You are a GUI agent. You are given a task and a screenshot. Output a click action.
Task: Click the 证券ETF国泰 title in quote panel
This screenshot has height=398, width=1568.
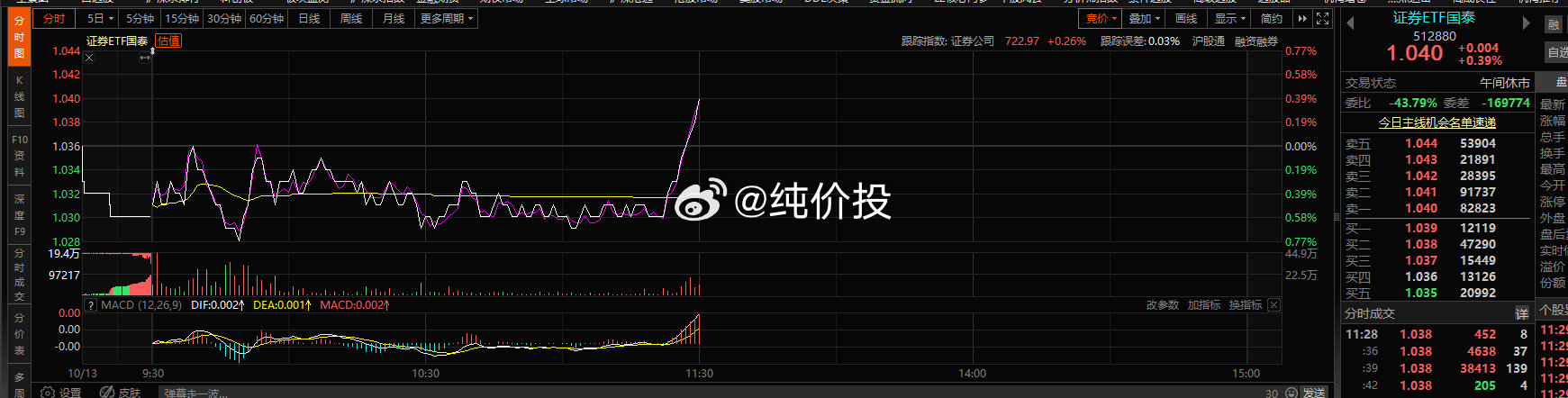(1434, 18)
